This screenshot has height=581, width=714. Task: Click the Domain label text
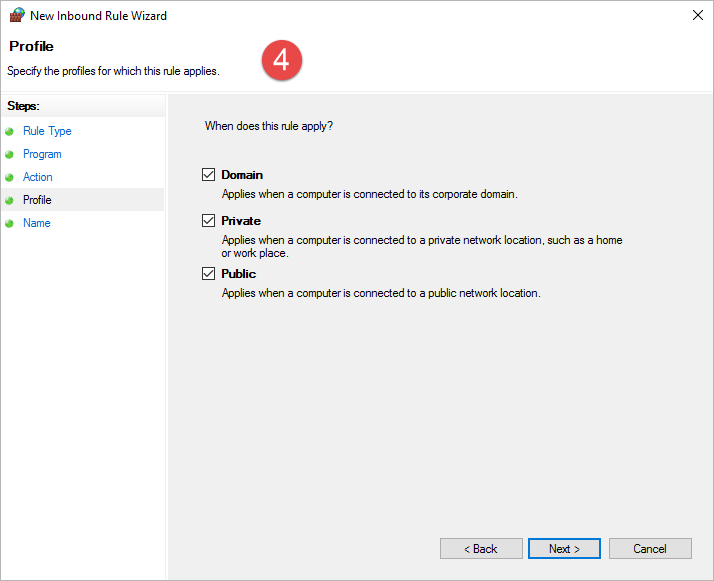click(242, 175)
